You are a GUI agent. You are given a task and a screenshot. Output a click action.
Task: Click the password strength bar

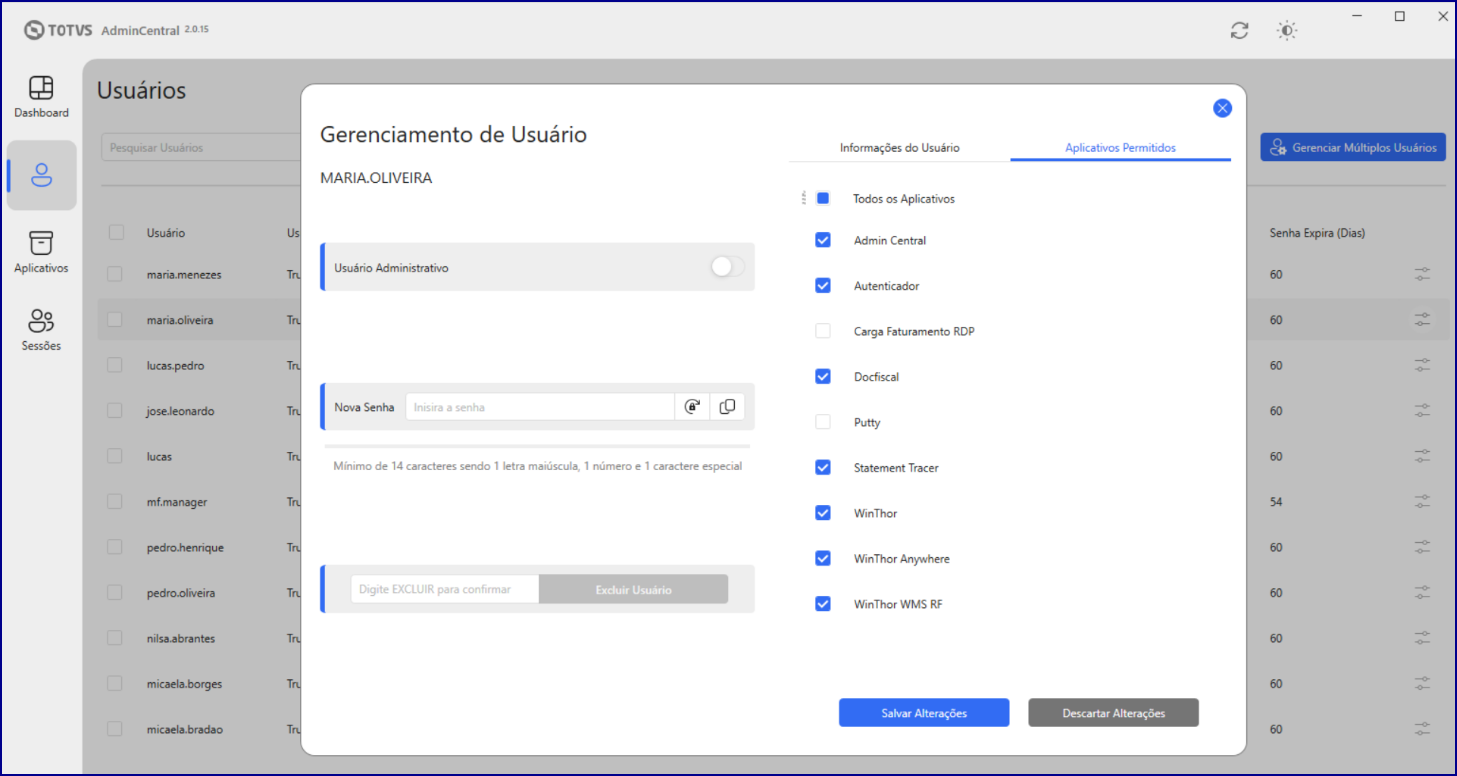tap(537, 446)
